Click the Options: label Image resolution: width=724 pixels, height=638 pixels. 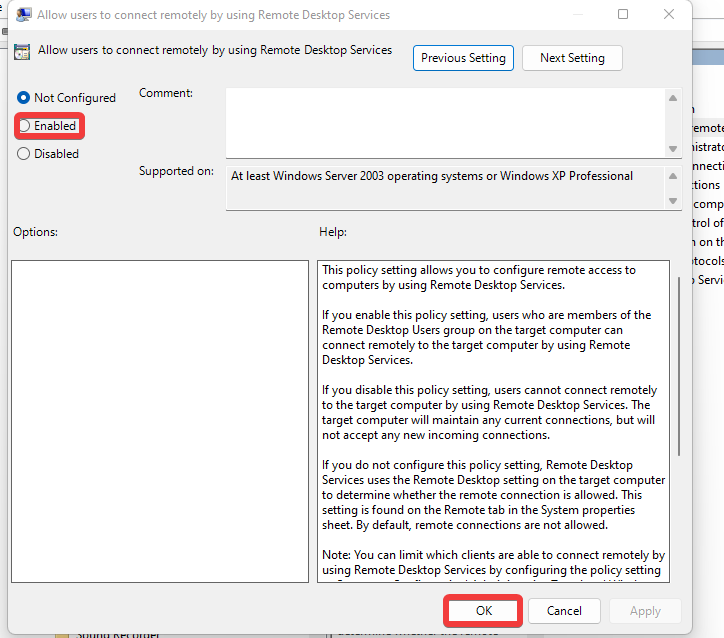pyautogui.click(x=36, y=232)
